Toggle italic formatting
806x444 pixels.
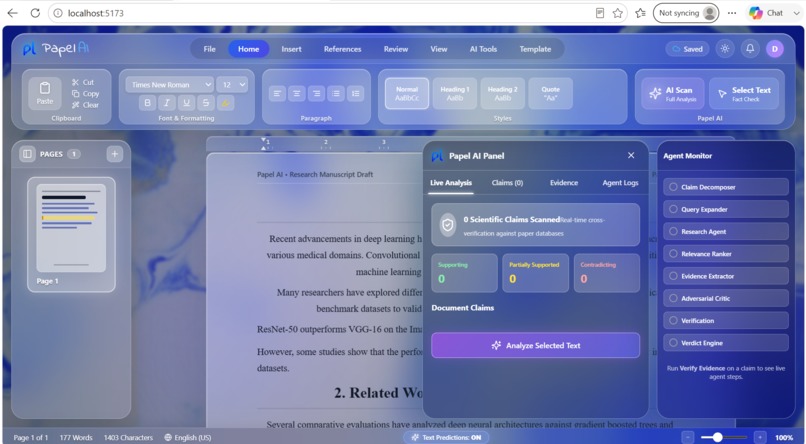click(167, 103)
